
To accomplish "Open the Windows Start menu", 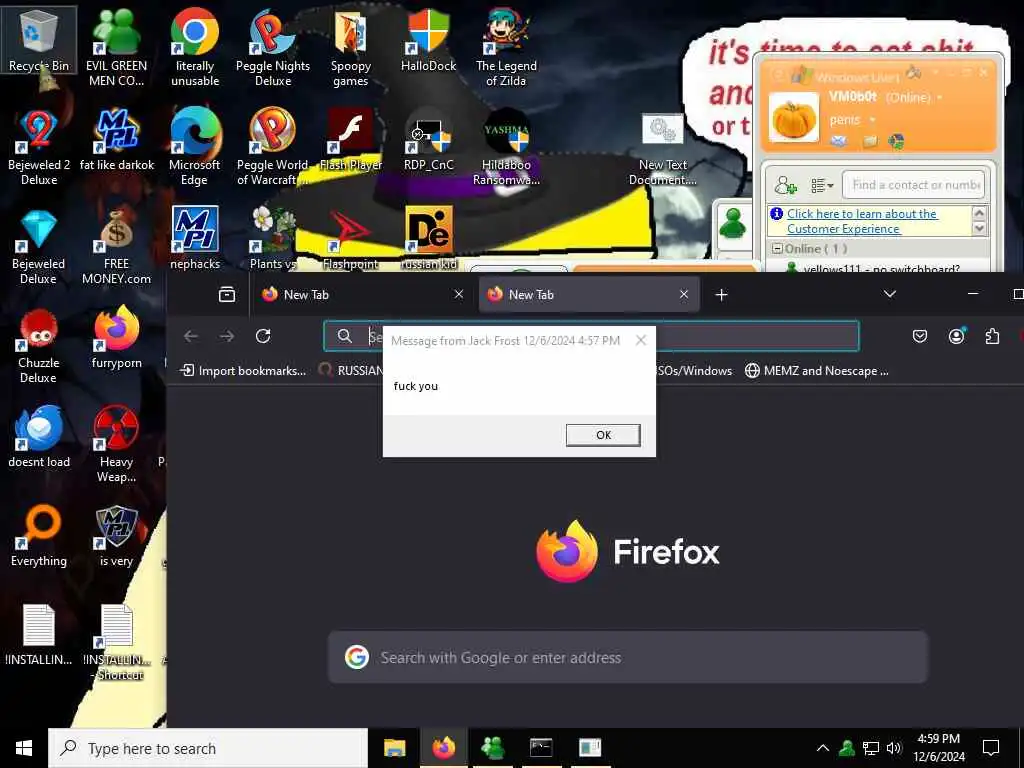I will [x=24, y=748].
